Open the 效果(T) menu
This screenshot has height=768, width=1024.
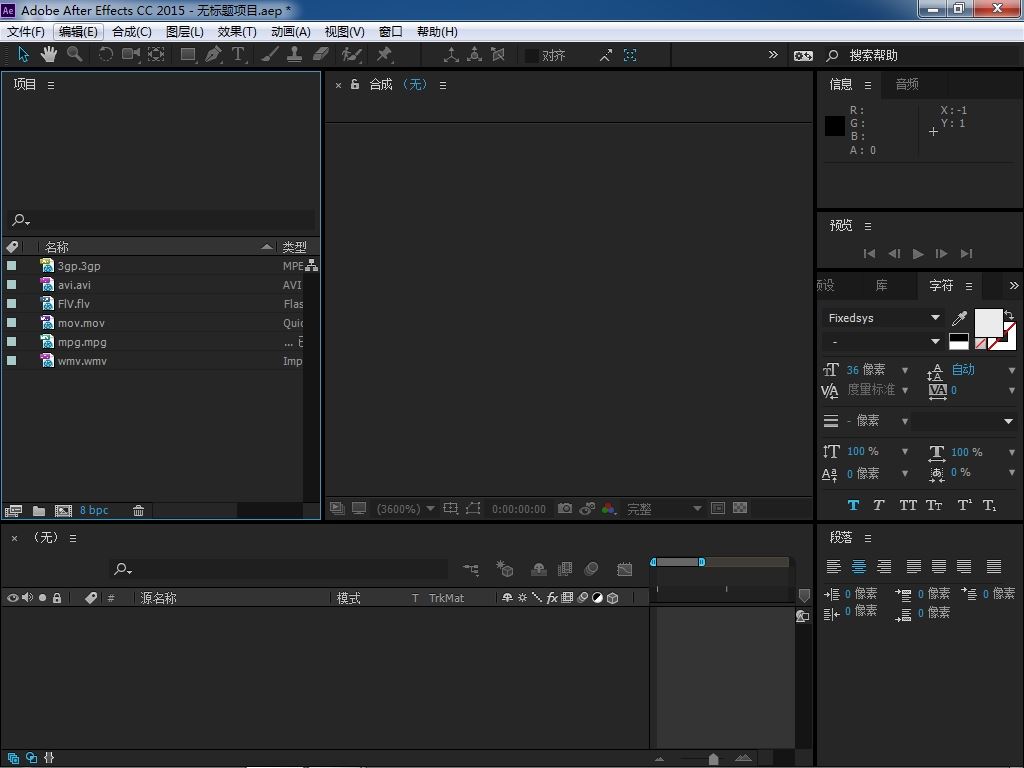click(x=236, y=31)
